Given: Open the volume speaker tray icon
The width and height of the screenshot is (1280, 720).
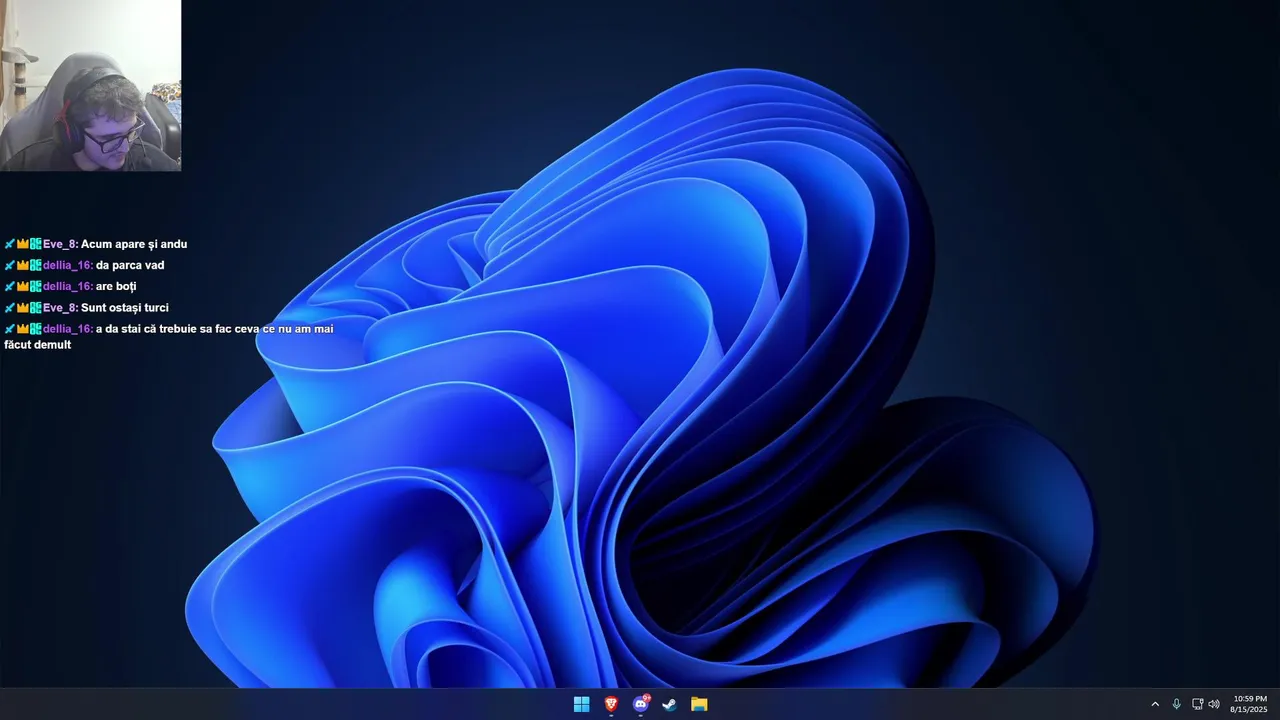Looking at the screenshot, I should [x=1214, y=704].
